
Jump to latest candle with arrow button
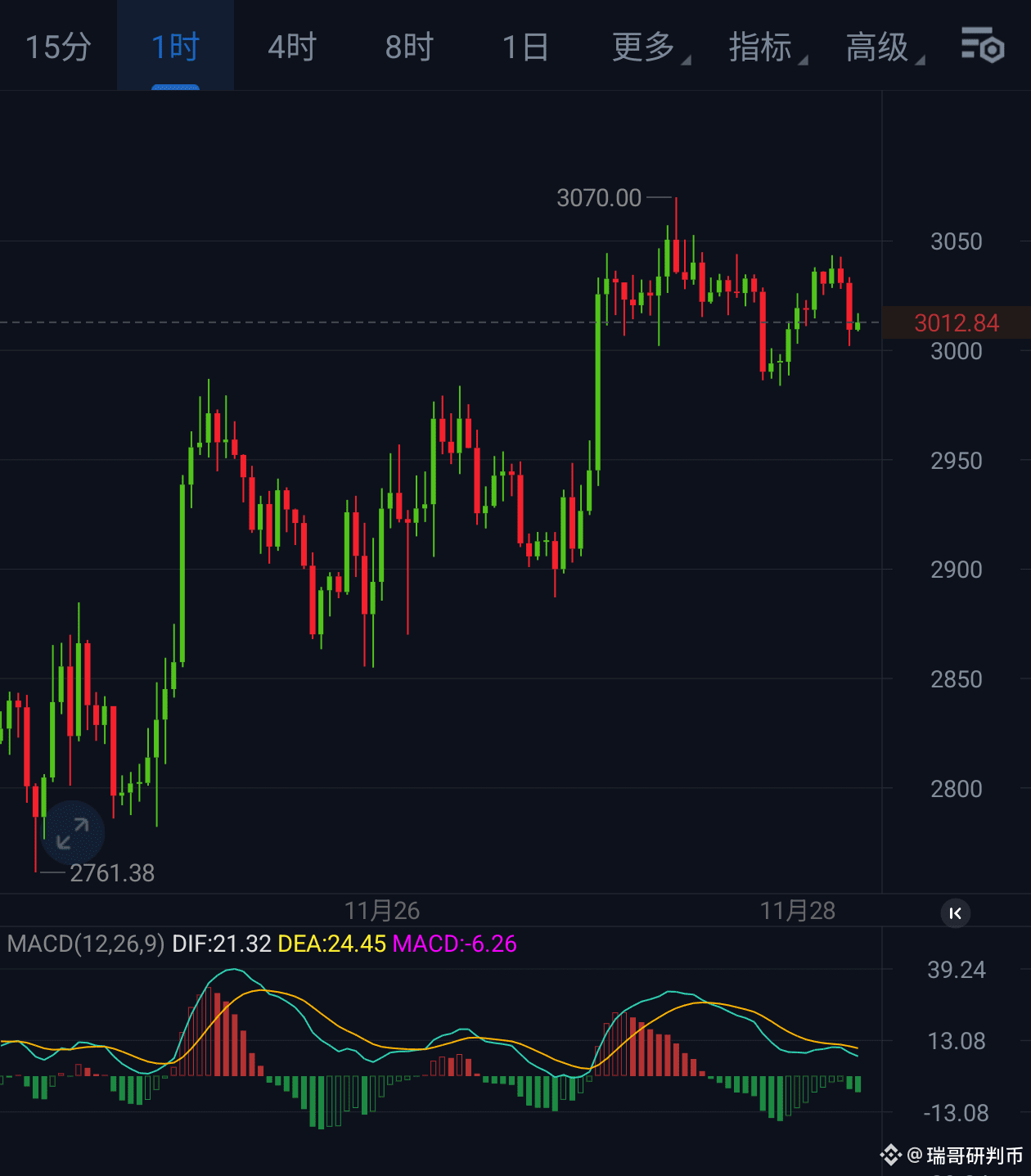(955, 913)
